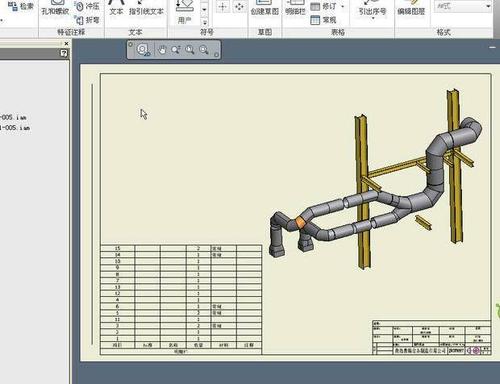
Task: Click the parts list cell with item '11'
Action: [118, 319]
